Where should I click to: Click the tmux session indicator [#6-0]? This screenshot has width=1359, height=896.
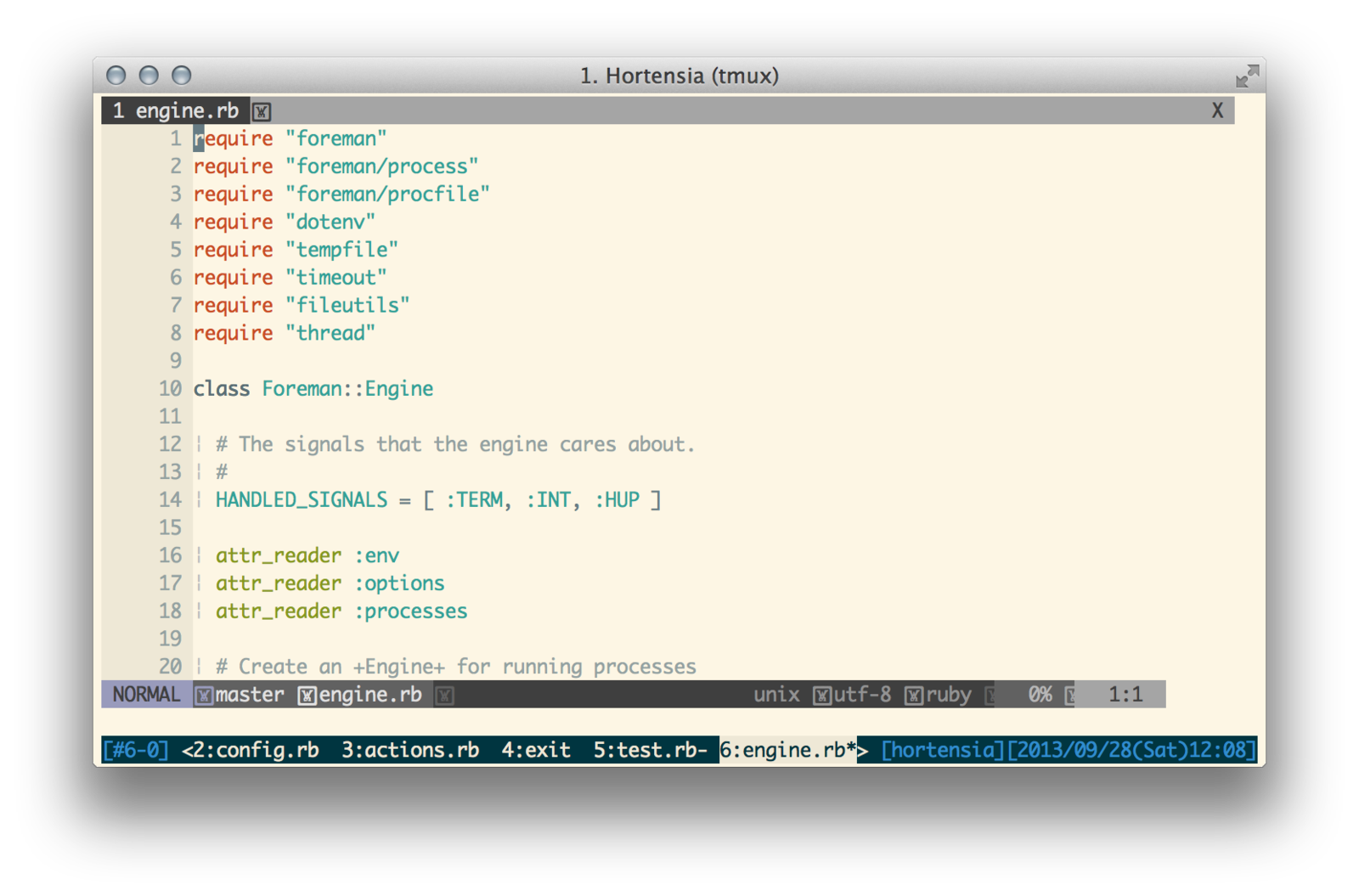coord(136,750)
